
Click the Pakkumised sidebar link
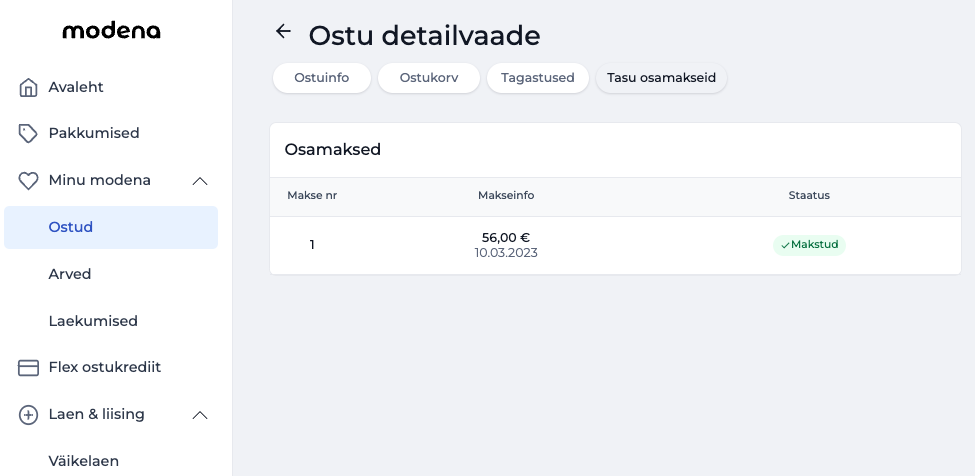click(x=94, y=133)
